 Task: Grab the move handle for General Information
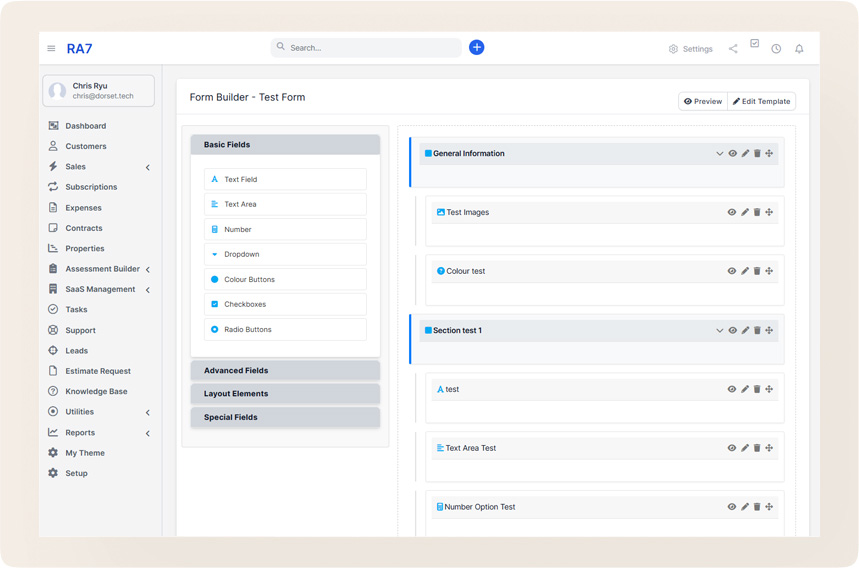coord(769,153)
